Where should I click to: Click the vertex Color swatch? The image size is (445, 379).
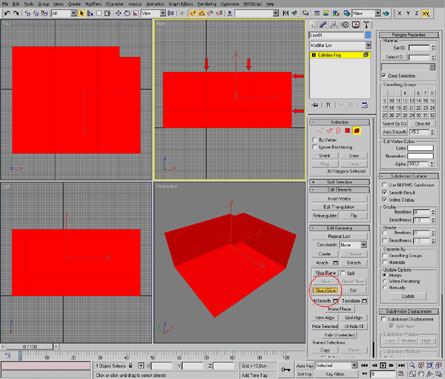[x=420, y=148]
